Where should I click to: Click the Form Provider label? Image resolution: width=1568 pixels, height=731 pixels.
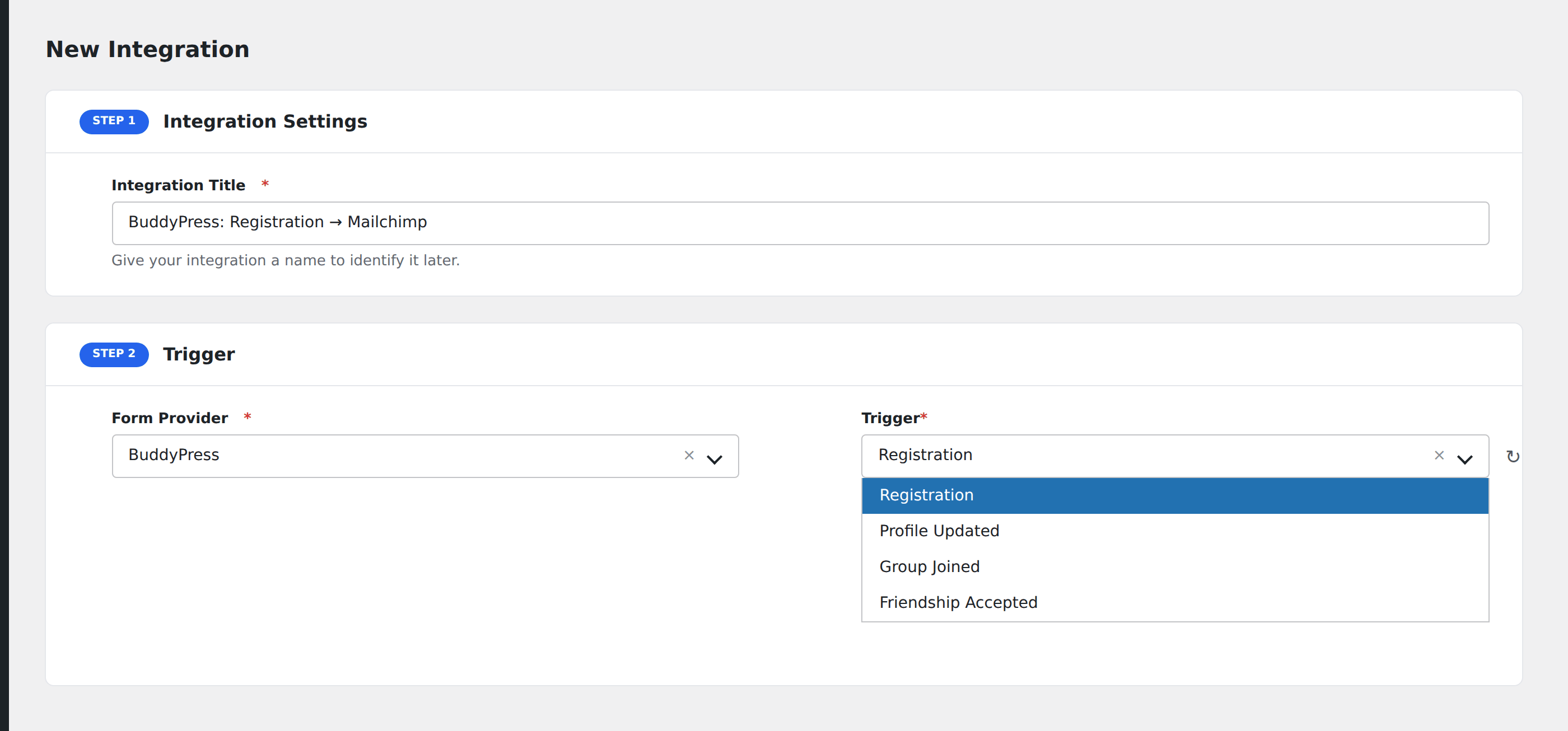pyautogui.click(x=169, y=418)
